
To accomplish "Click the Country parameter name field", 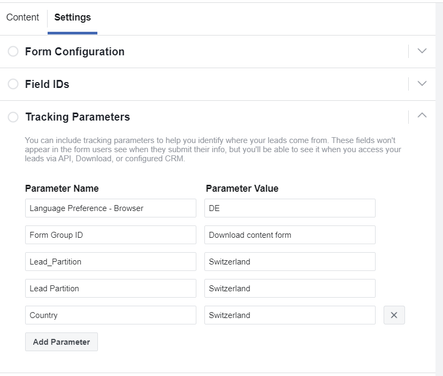I will click(x=111, y=315).
